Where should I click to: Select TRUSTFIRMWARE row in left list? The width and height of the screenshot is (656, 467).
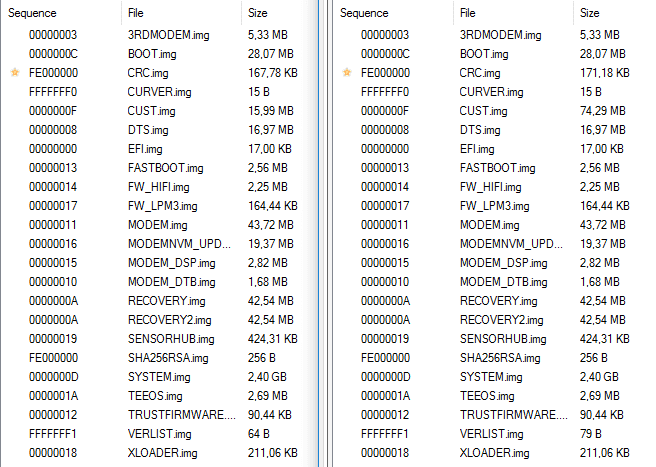point(159,415)
